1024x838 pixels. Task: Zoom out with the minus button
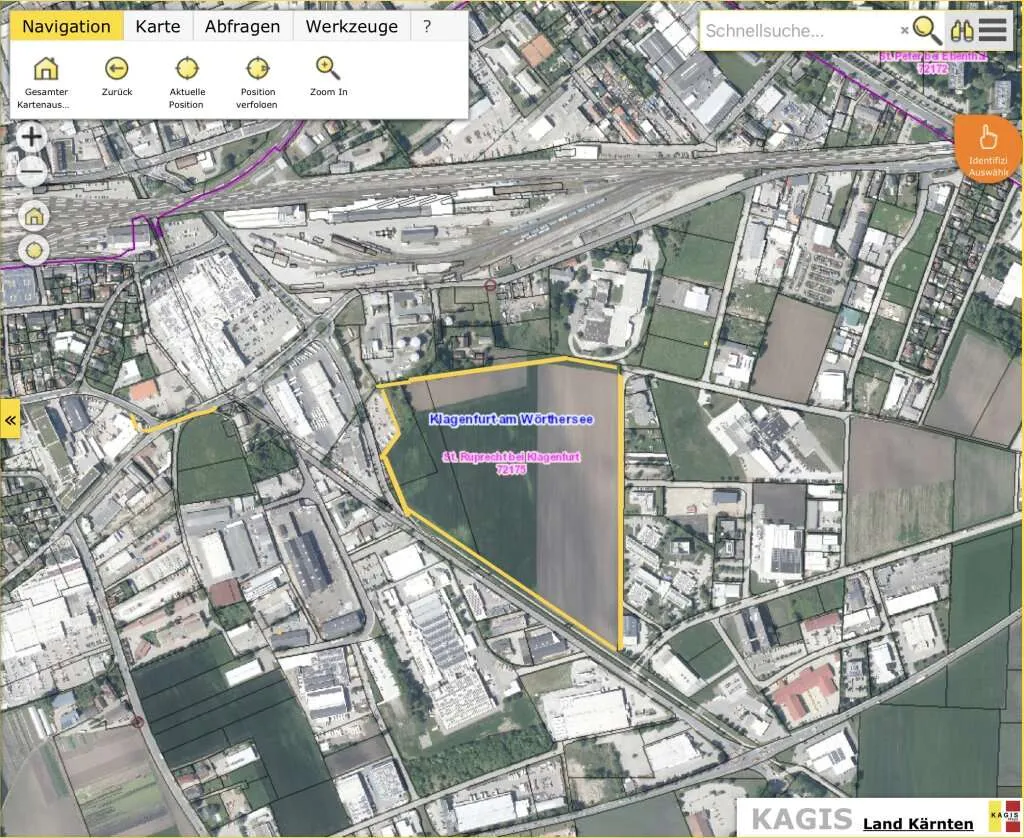[x=31, y=172]
